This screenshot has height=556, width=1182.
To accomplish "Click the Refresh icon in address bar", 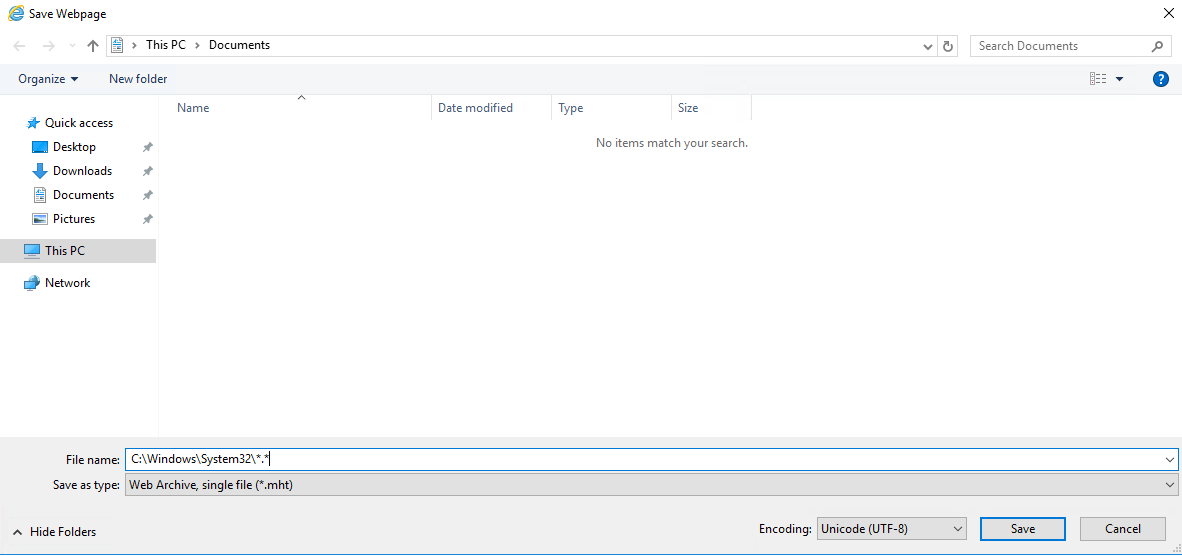I will tap(949, 46).
